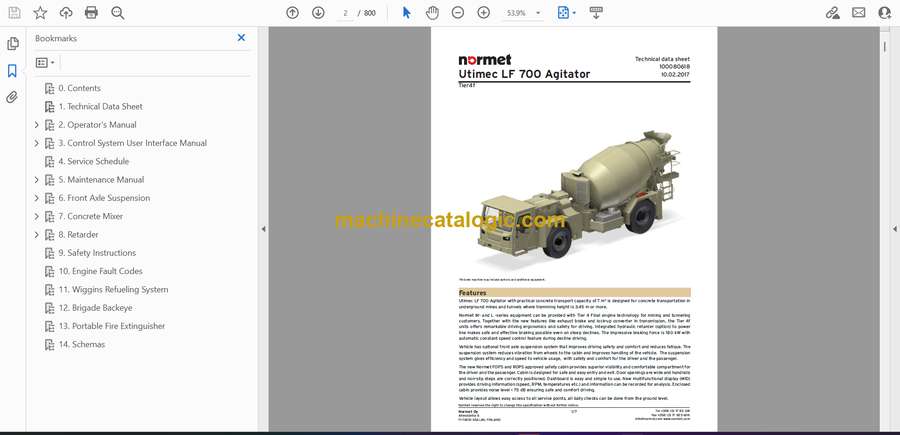This screenshot has width=900, height=435.
Task: Expand the right tools pane arrow
Action: pos(894,229)
